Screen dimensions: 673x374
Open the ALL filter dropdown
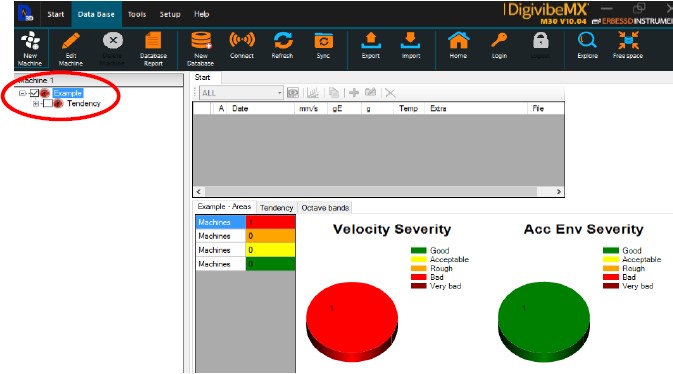241,93
